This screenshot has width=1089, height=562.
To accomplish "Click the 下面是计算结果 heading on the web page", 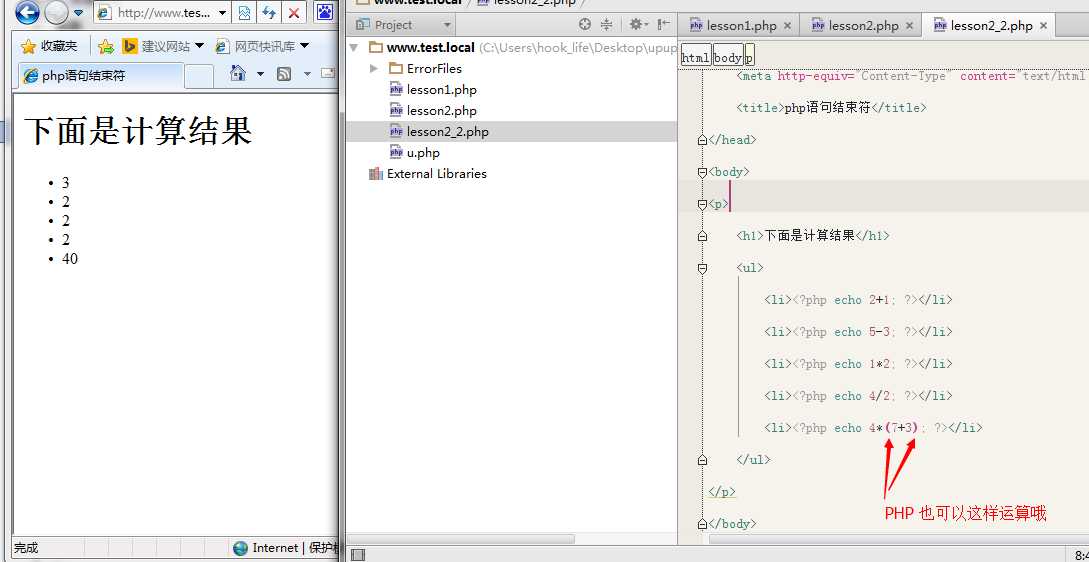I will click(138, 131).
